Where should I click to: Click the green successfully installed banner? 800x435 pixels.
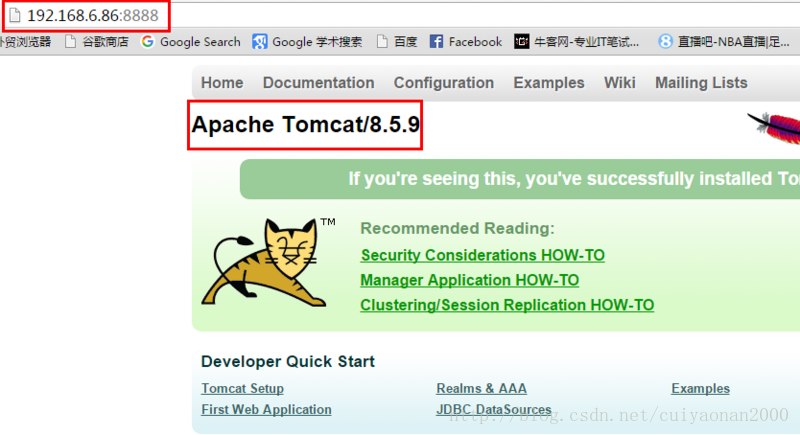[x=520, y=179]
